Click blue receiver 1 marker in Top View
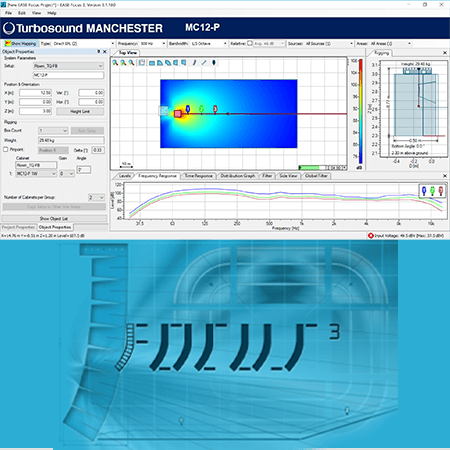The width and height of the screenshot is (450, 450). pos(188,109)
